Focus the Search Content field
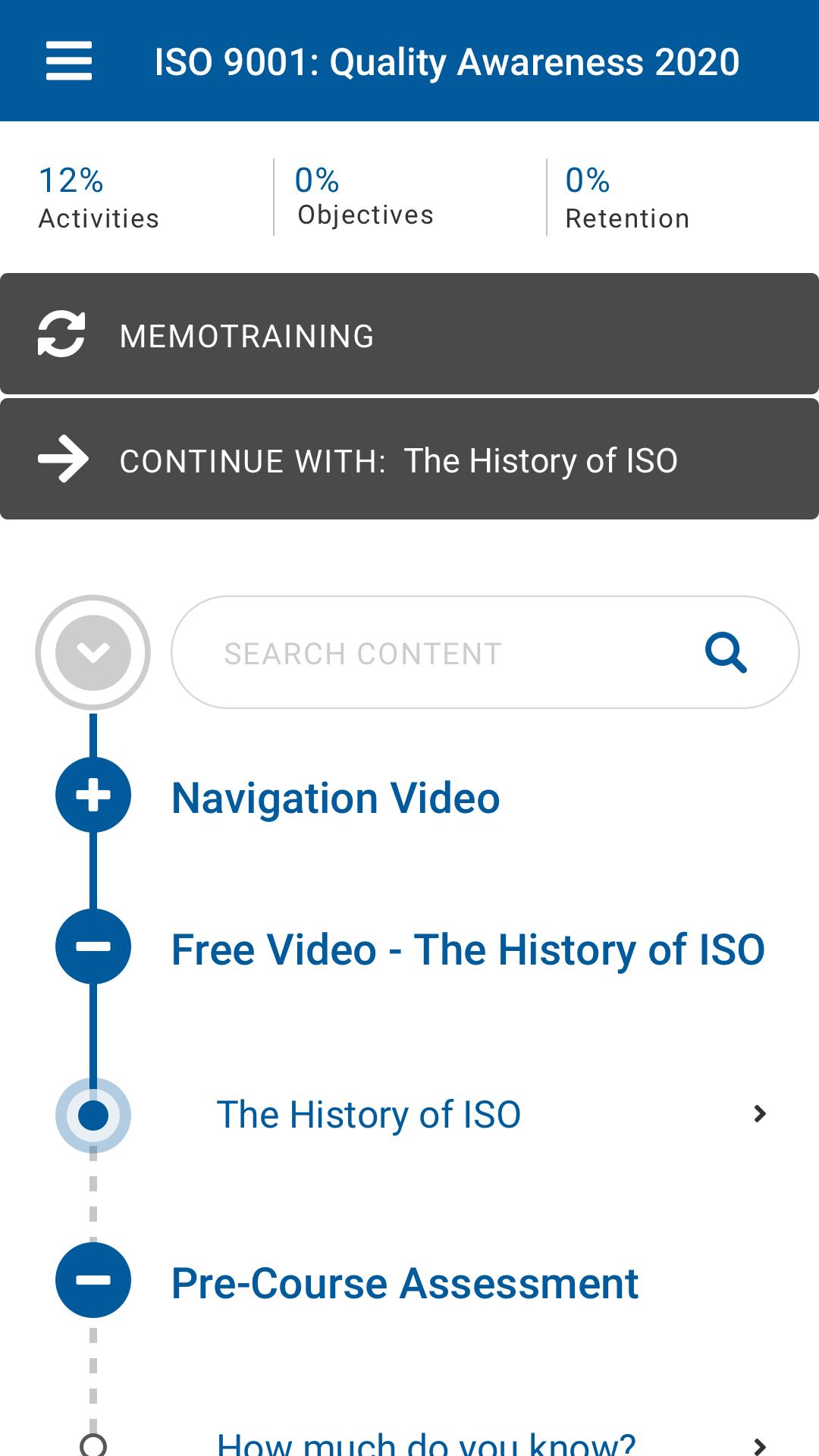Image resolution: width=819 pixels, height=1456 pixels. 485,652
